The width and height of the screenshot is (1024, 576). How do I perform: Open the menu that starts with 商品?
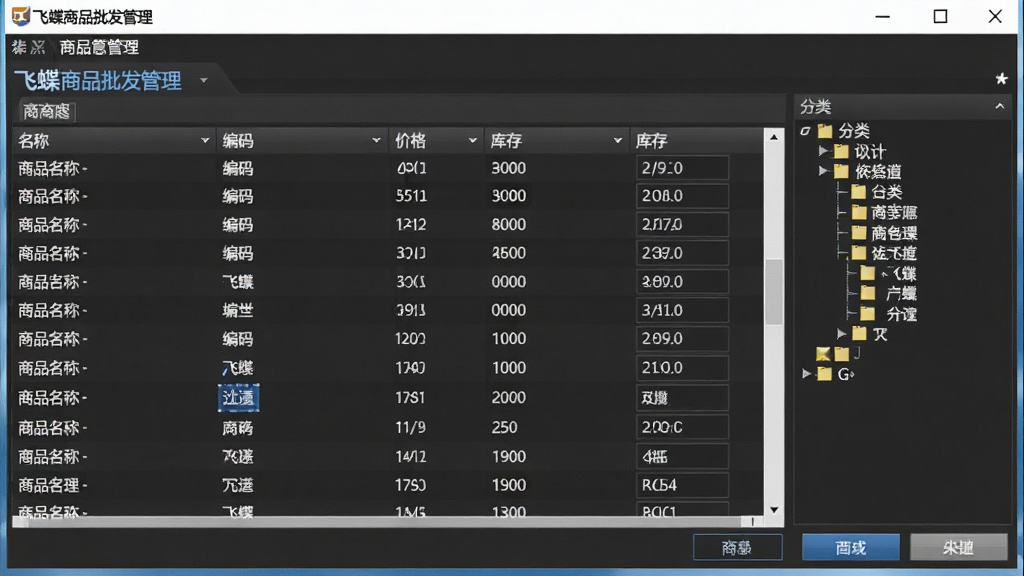(99, 48)
